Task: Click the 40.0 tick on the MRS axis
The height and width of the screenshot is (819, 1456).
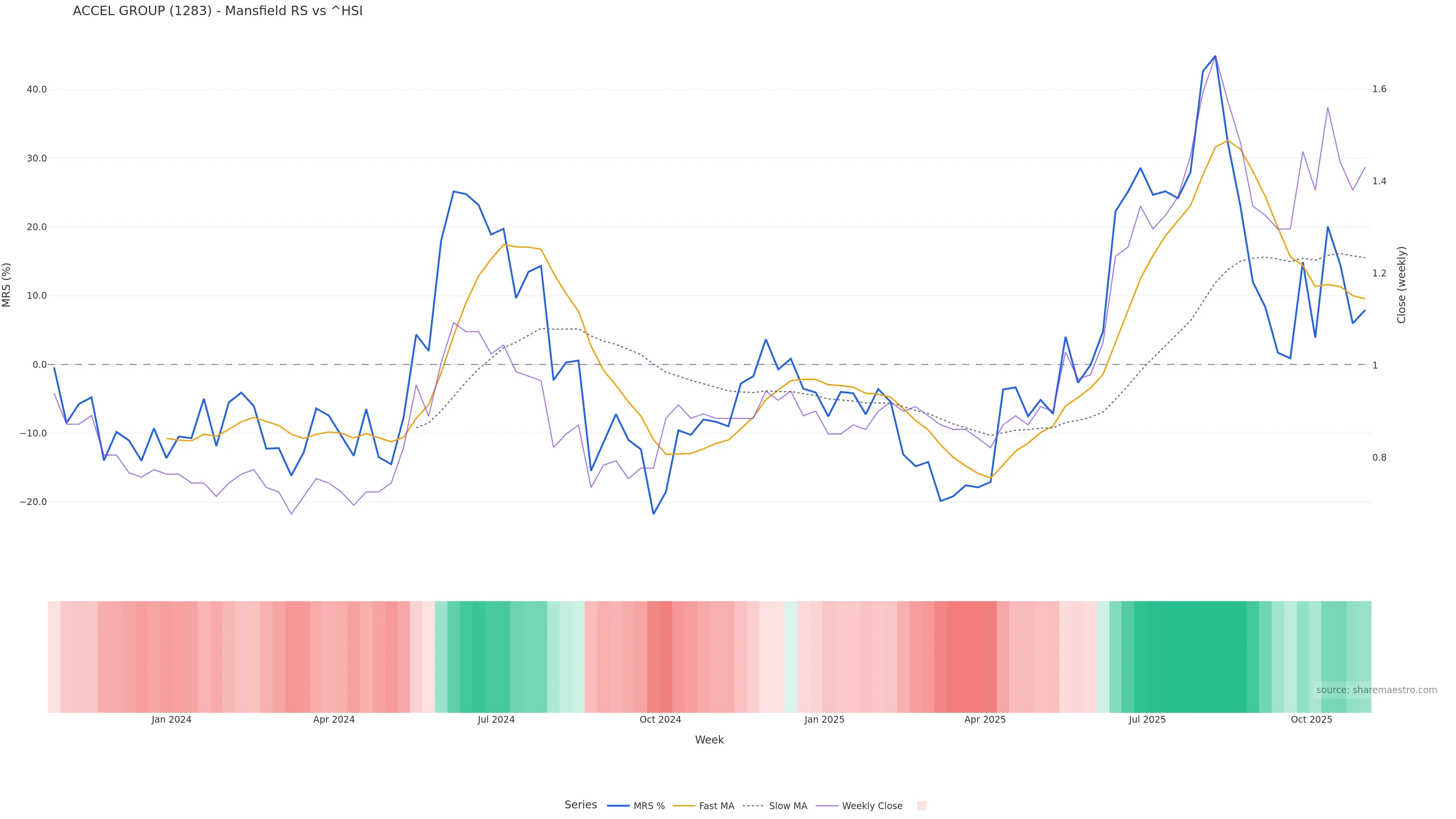Action: (x=37, y=89)
